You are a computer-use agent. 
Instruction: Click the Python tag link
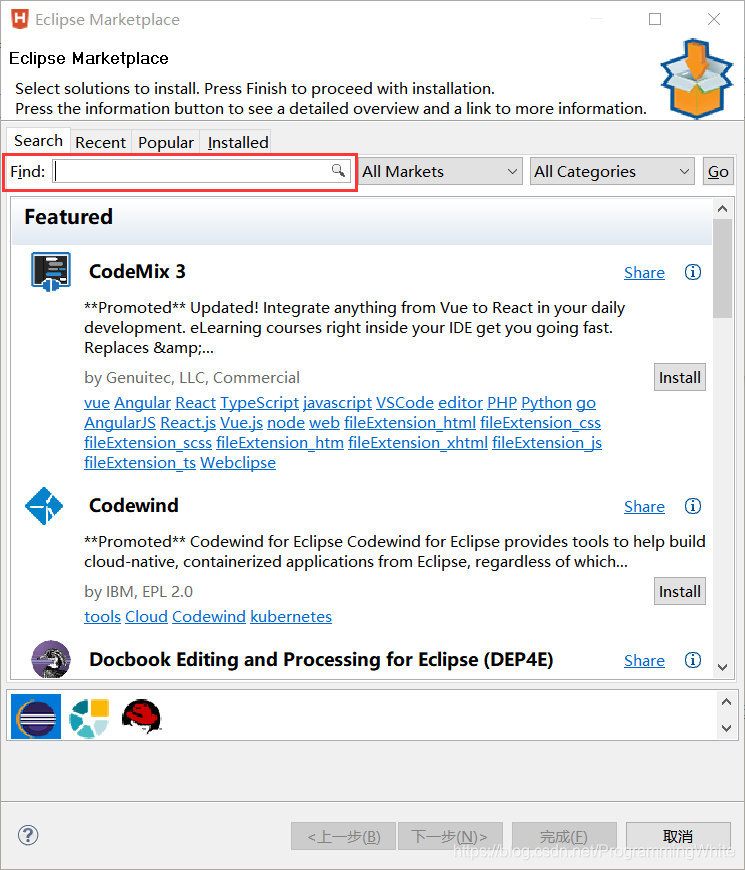pos(546,403)
